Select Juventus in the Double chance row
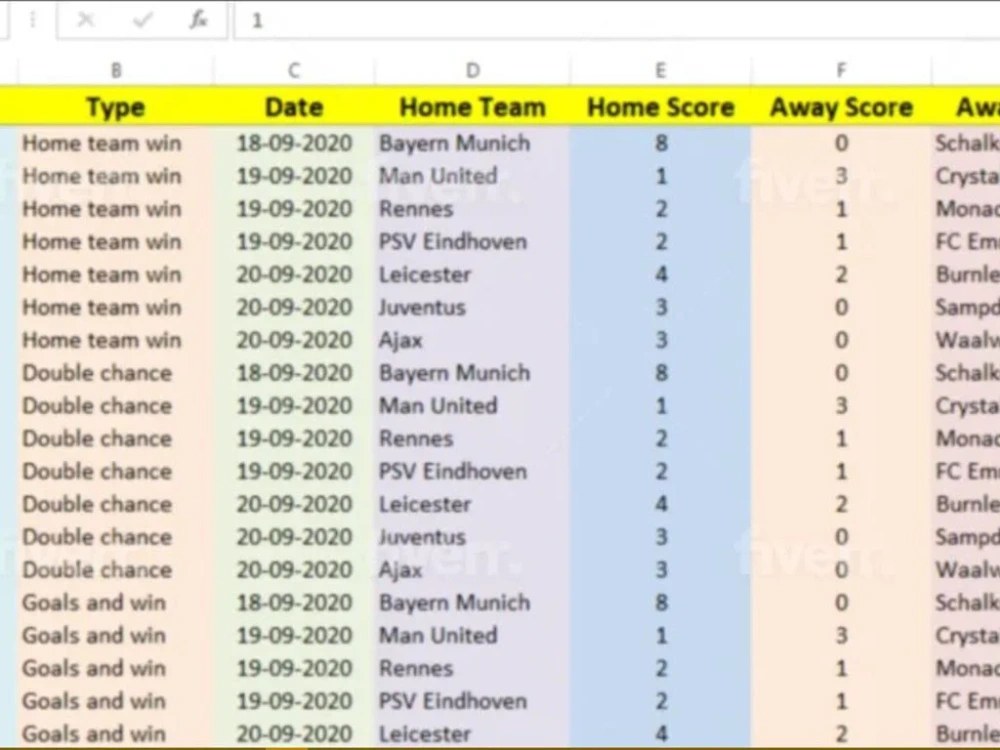 [x=472, y=537]
